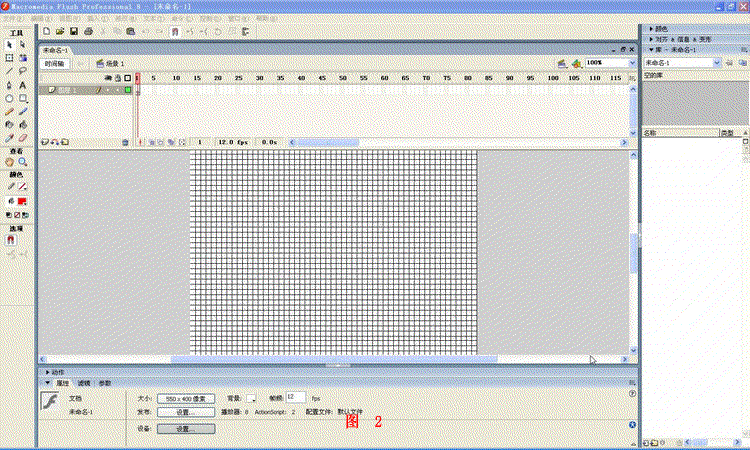The width and height of the screenshot is (750, 450).
Task: Click the Insert Layer icon
Action: (45, 142)
